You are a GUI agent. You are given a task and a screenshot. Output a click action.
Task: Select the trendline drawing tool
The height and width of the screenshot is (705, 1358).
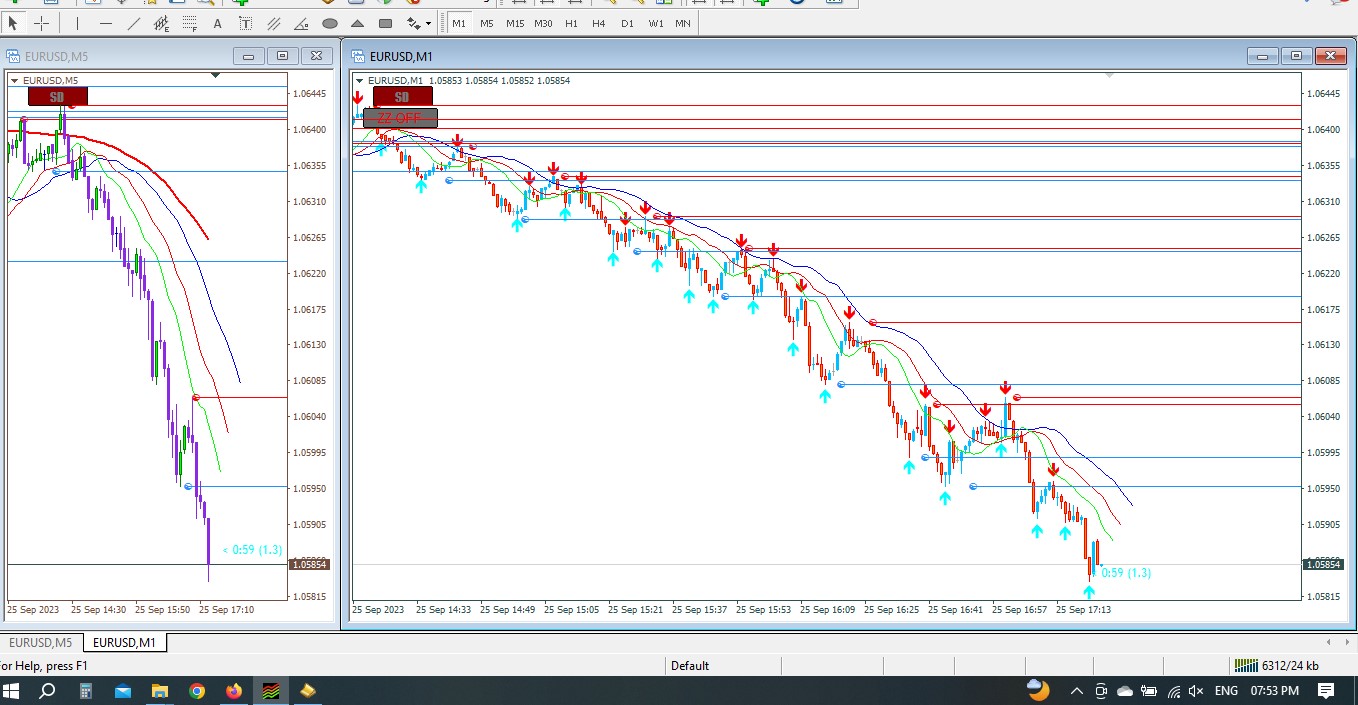134,23
